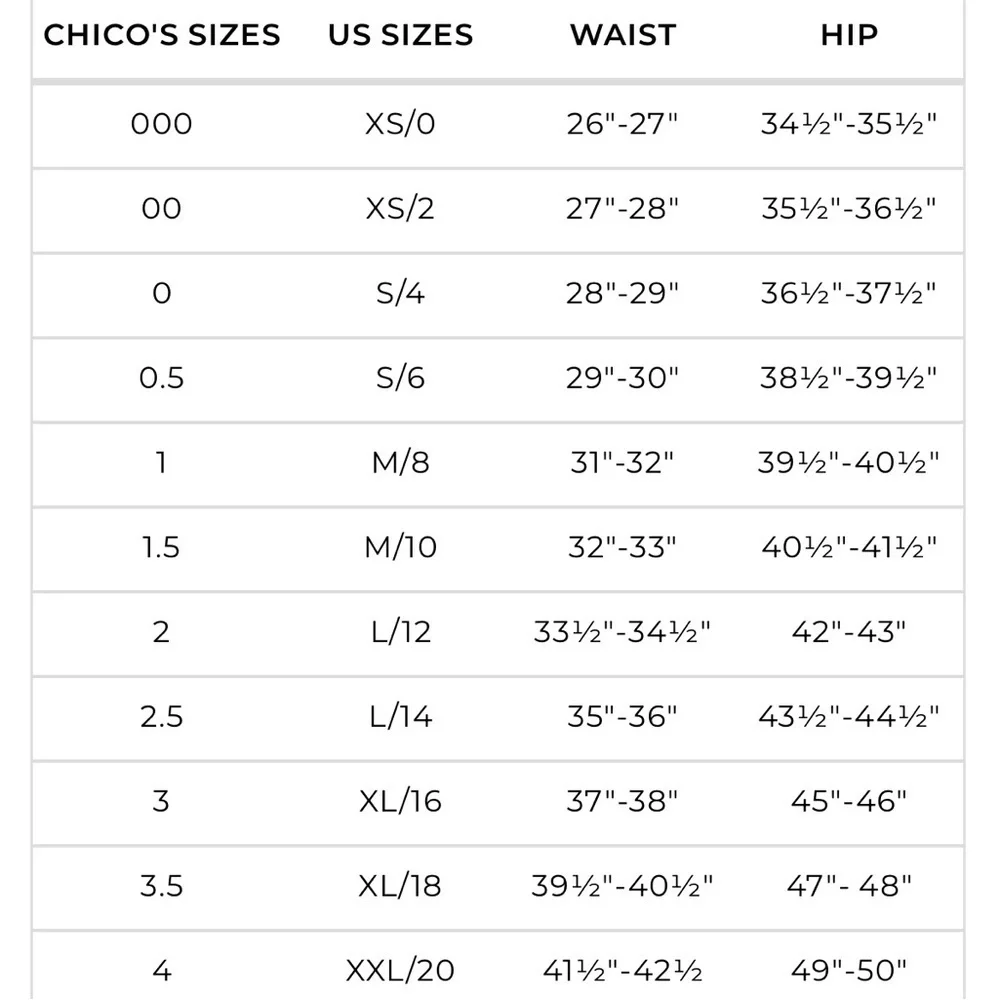Select the CHICO'S SIZES column header
The height and width of the screenshot is (1000, 1000).
point(161,34)
